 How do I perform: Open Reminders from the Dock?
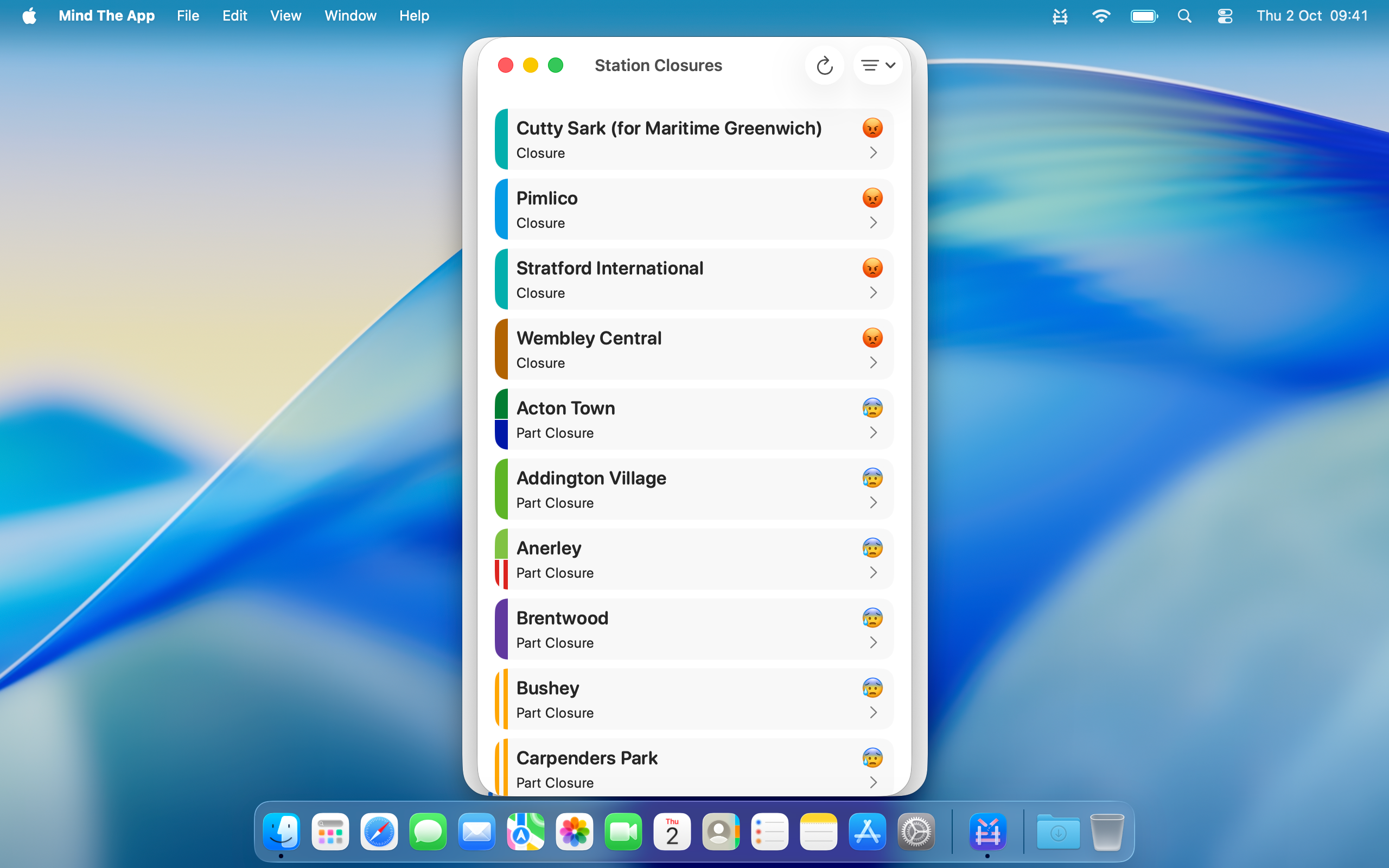tap(769, 831)
